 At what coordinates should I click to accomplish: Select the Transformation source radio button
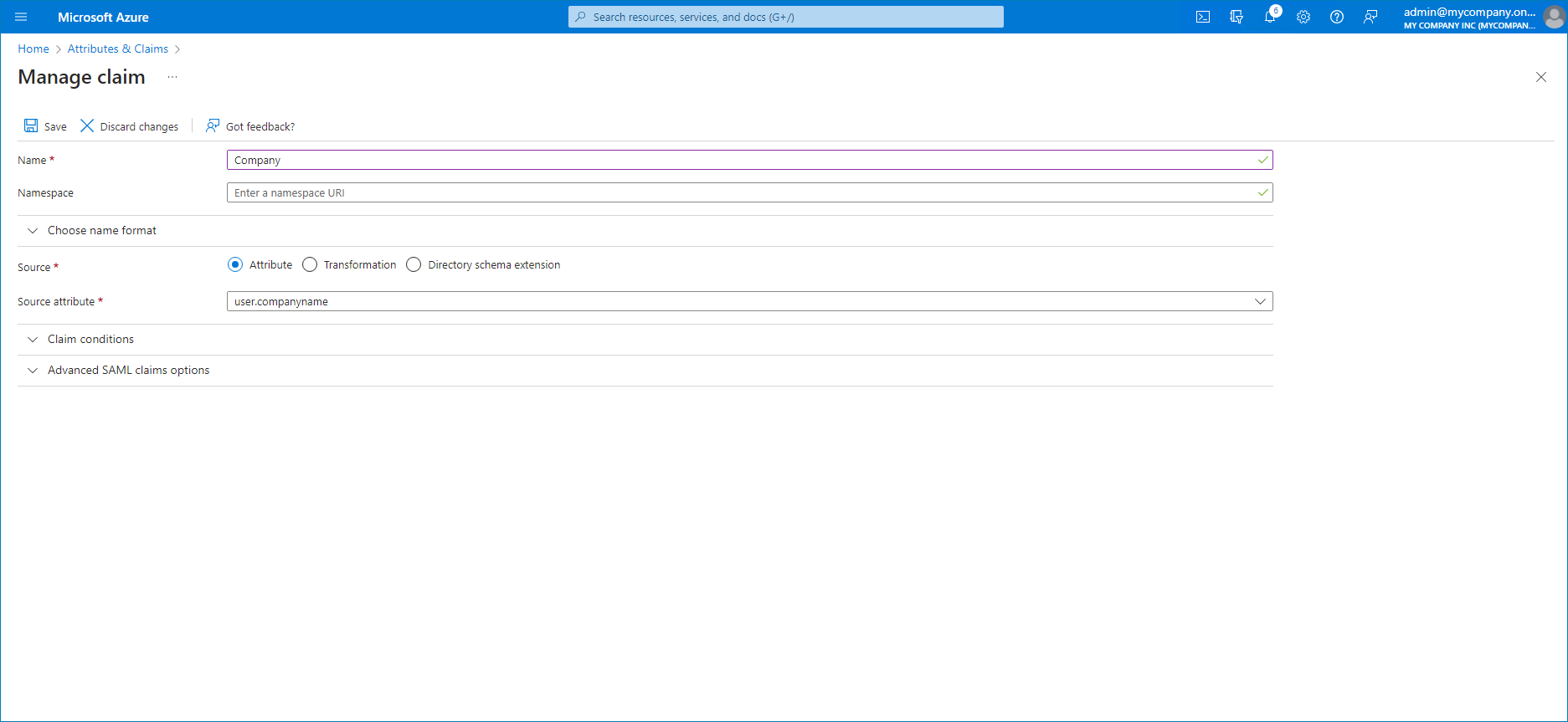[x=310, y=264]
